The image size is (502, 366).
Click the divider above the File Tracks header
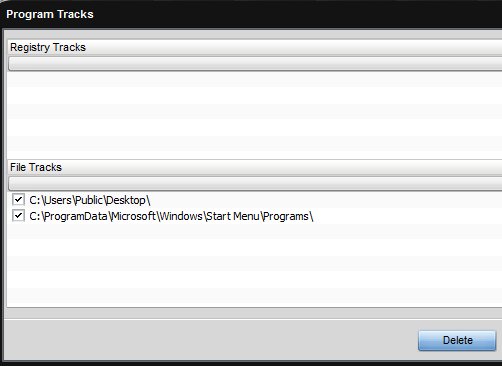point(255,159)
